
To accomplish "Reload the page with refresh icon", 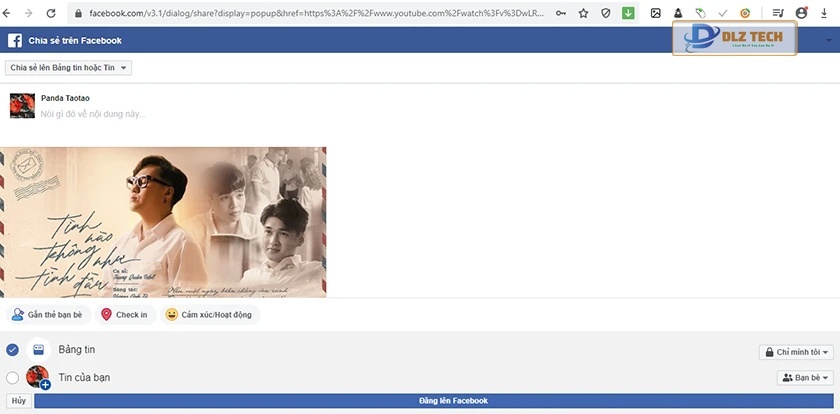I will (x=51, y=13).
